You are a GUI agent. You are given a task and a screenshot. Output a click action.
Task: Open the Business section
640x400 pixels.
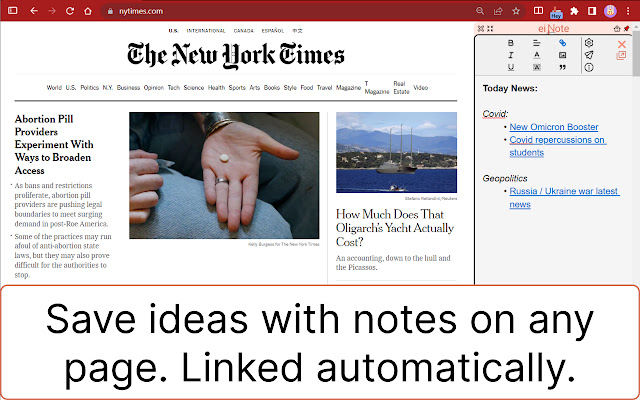[x=128, y=87]
